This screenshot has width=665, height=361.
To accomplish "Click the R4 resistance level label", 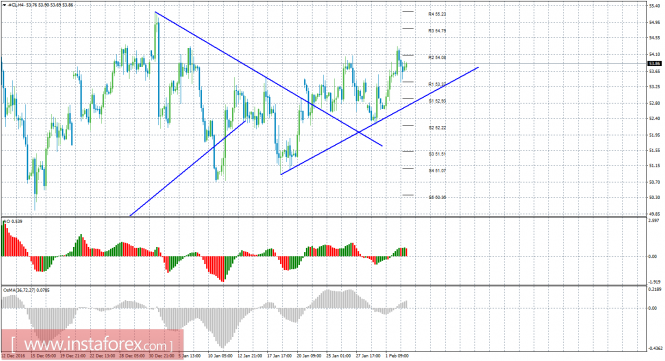I will tap(437, 14).
